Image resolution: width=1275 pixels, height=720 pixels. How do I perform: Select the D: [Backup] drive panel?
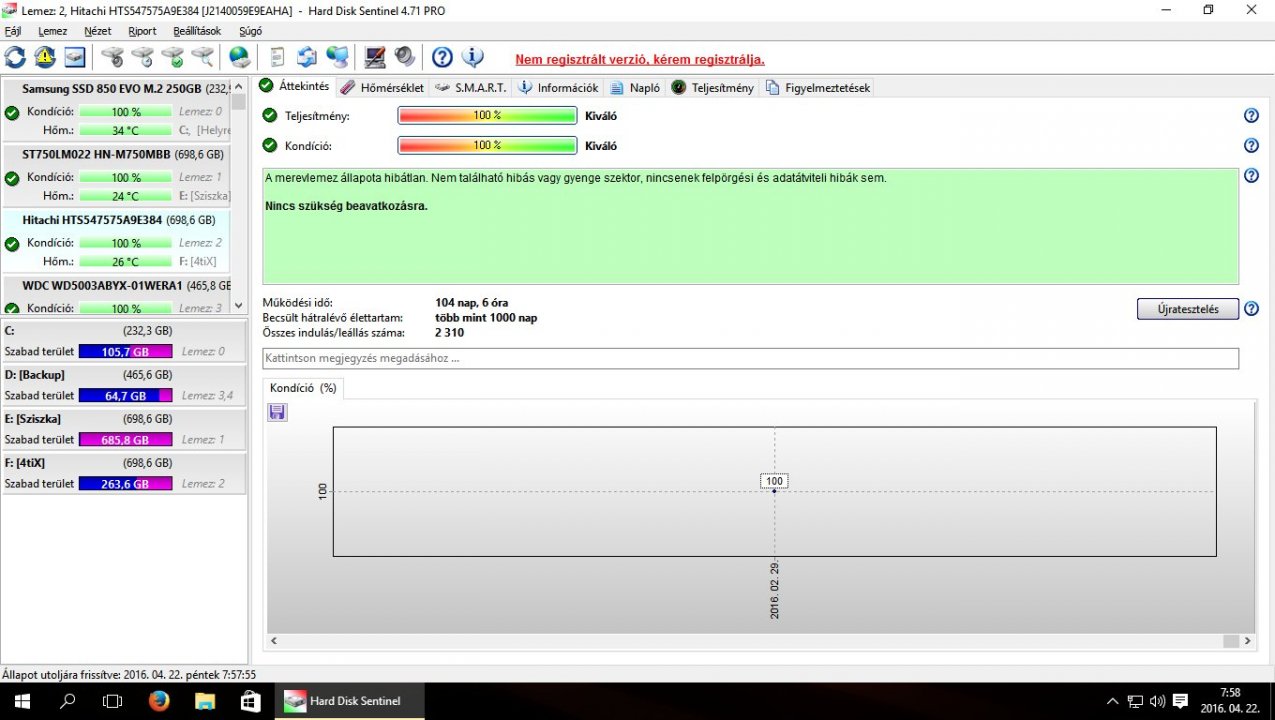click(123, 385)
